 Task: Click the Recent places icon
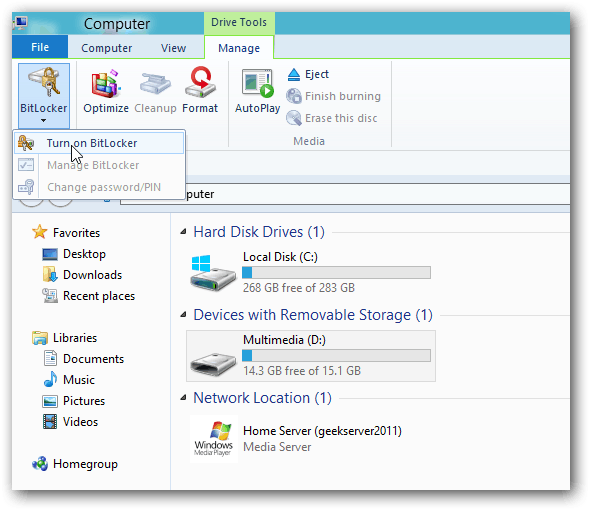coord(50,295)
